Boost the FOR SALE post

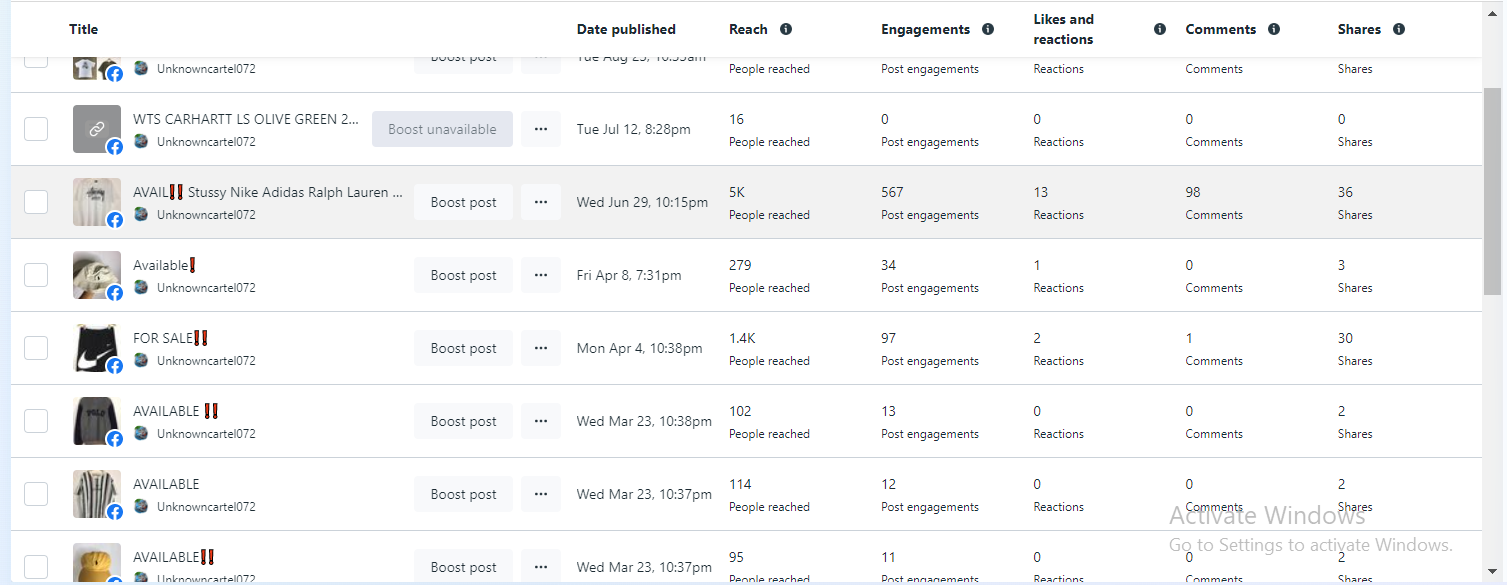463,348
